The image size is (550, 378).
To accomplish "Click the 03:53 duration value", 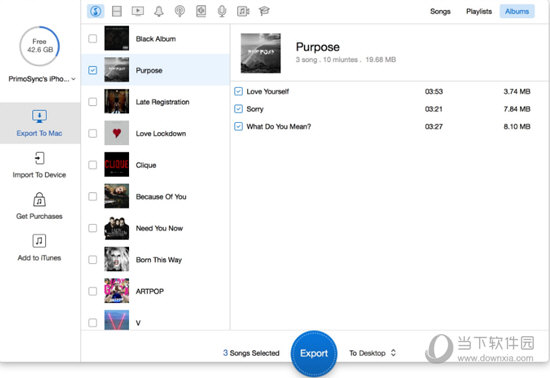I will point(434,92).
